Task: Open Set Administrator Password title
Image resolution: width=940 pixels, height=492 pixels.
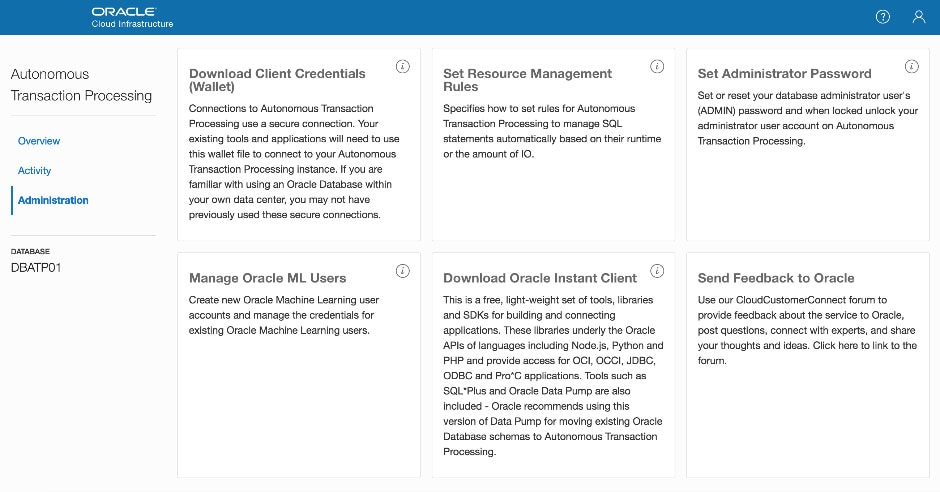Action: [784, 74]
